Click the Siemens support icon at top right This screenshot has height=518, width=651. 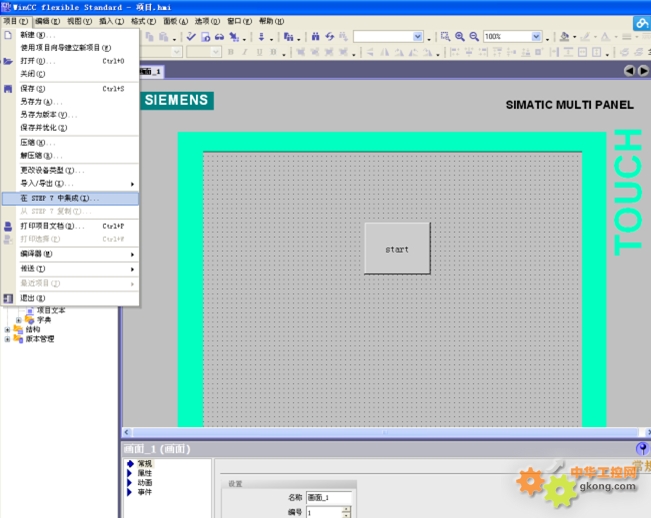point(641,23)
